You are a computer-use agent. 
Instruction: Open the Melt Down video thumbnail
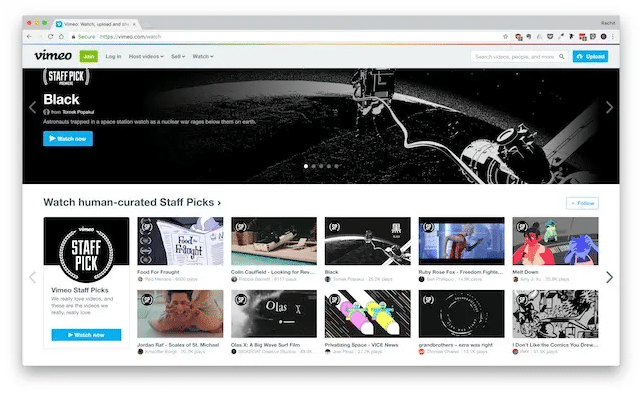point(556,241)
